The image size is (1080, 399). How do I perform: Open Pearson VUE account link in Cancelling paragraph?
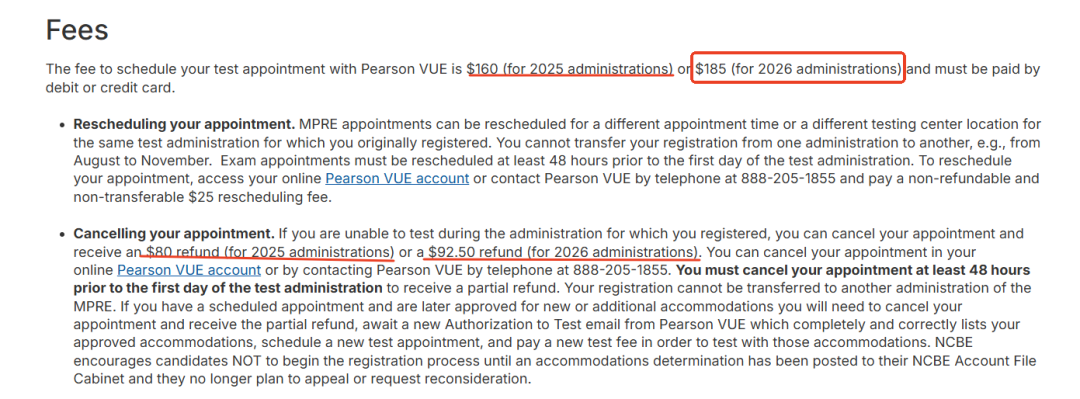(x=189, y=269)
